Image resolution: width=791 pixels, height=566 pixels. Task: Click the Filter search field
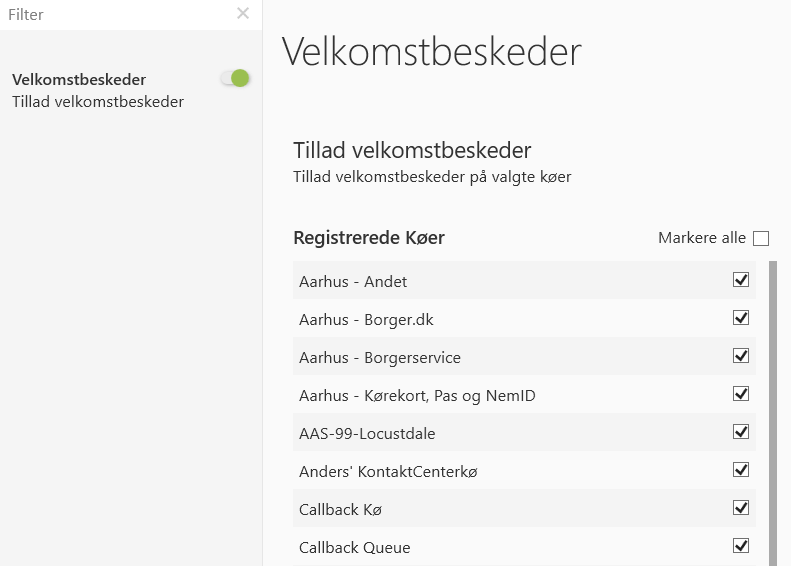click(115, 15)
